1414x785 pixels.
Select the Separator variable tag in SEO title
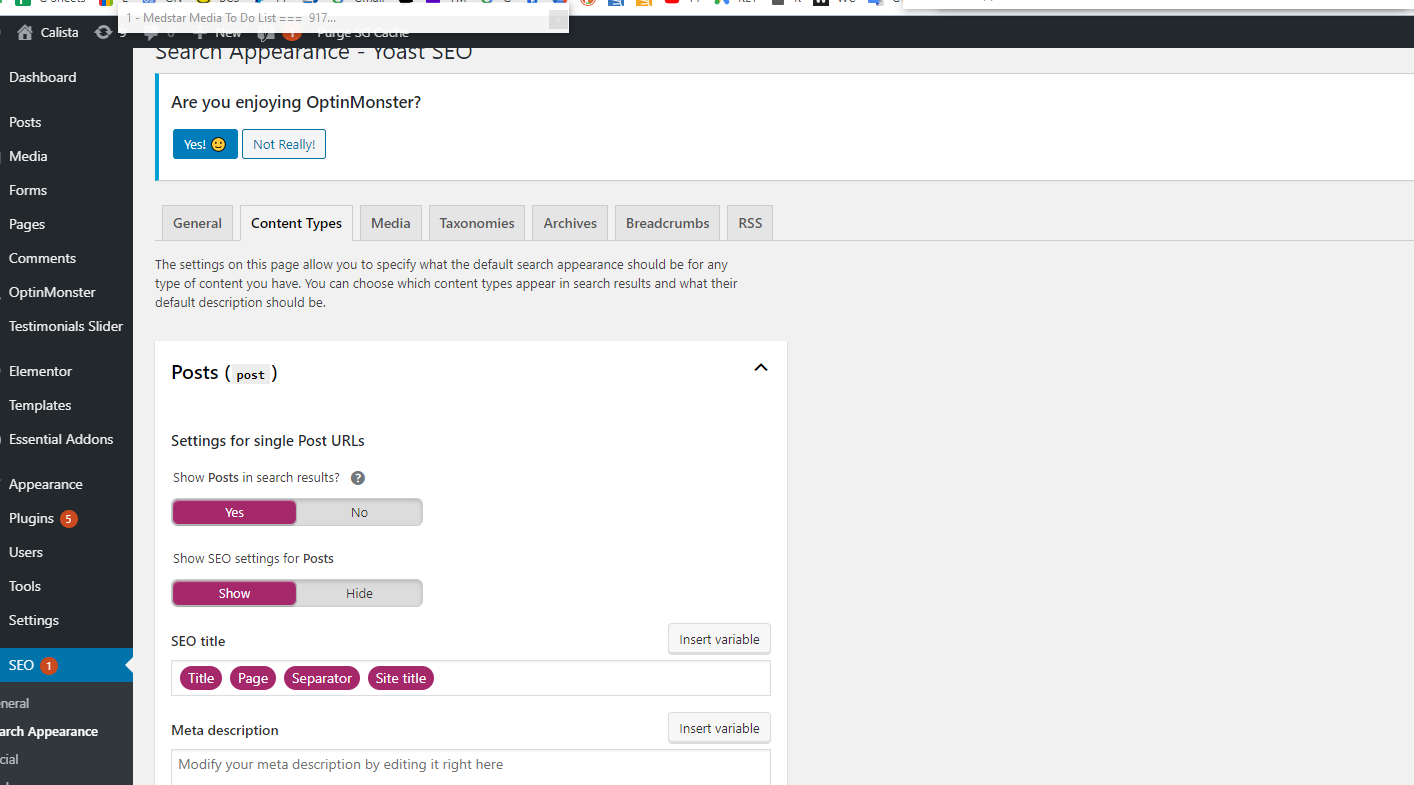[x=322, y=678]
